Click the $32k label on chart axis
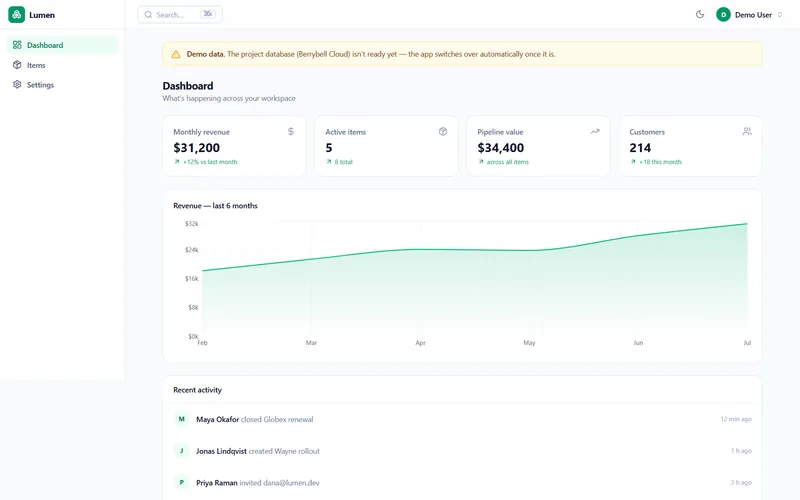The width and height of the screenshot is (800, 500). click(192, 223)
